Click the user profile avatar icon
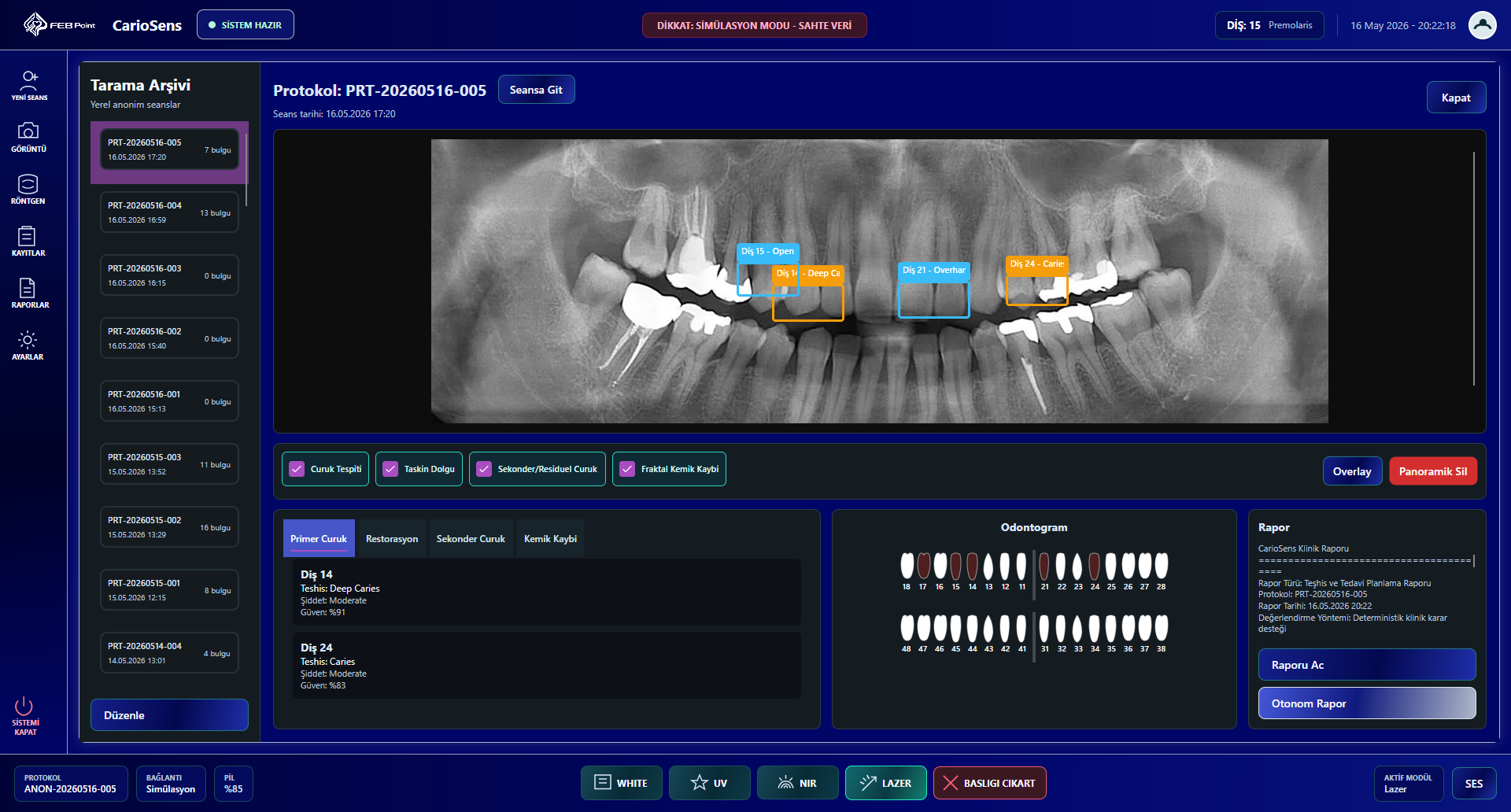 click(1483, 25)
